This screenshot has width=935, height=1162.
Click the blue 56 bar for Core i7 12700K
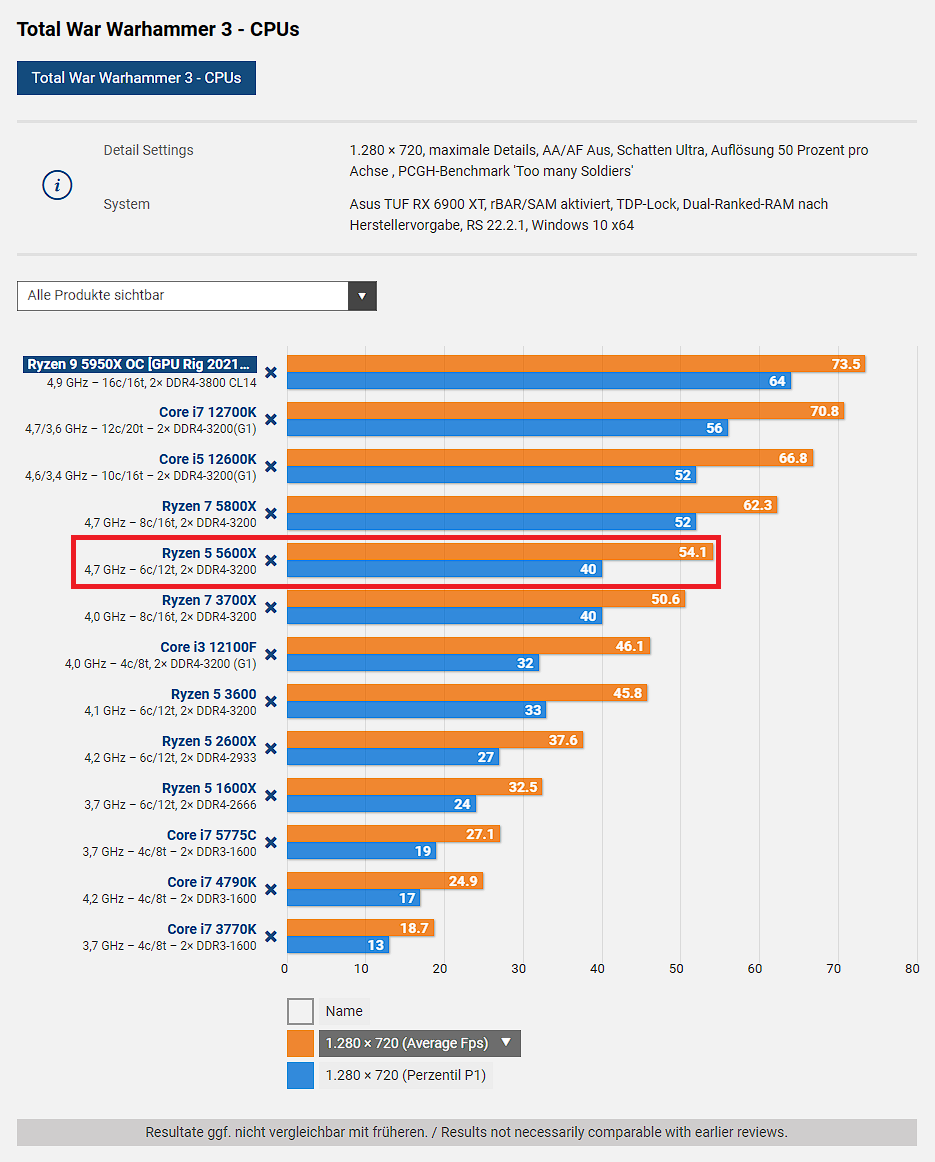pos(508,428)
